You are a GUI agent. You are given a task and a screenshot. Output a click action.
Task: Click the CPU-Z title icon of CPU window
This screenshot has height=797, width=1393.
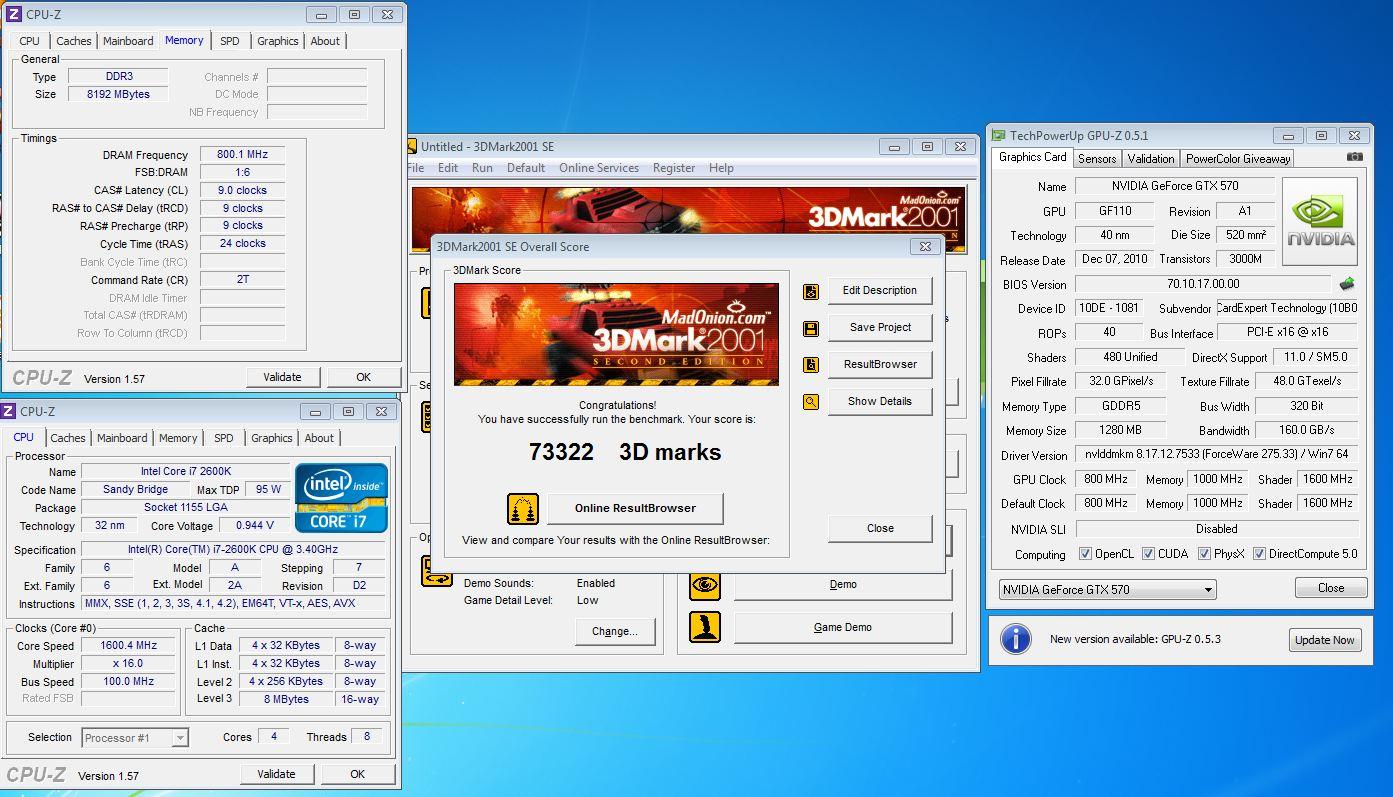point(8,411)
